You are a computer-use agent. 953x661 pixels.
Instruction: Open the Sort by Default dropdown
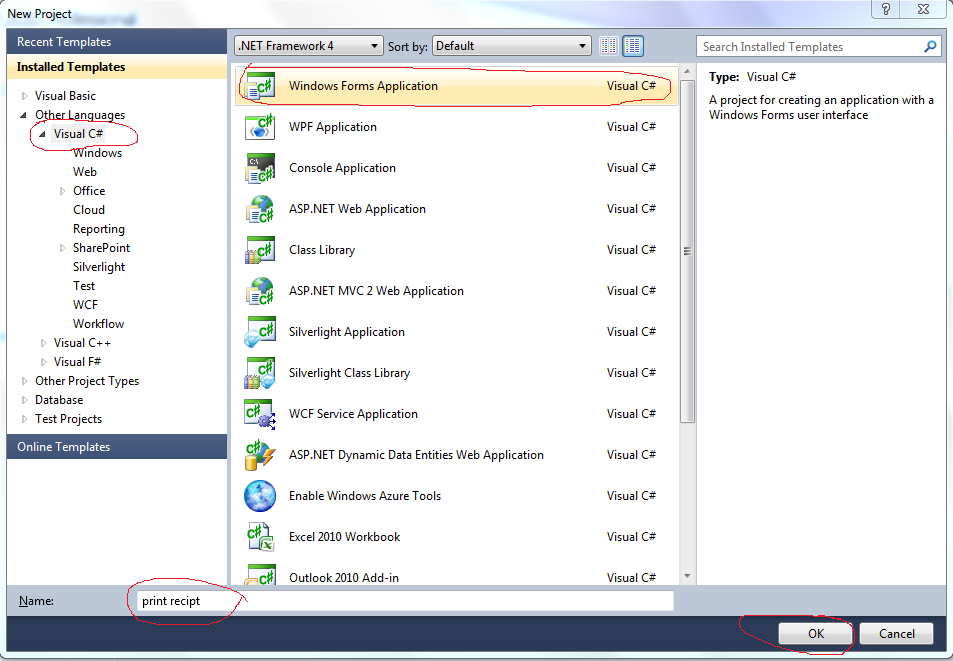pyautogui.click(x=512, y=46)
